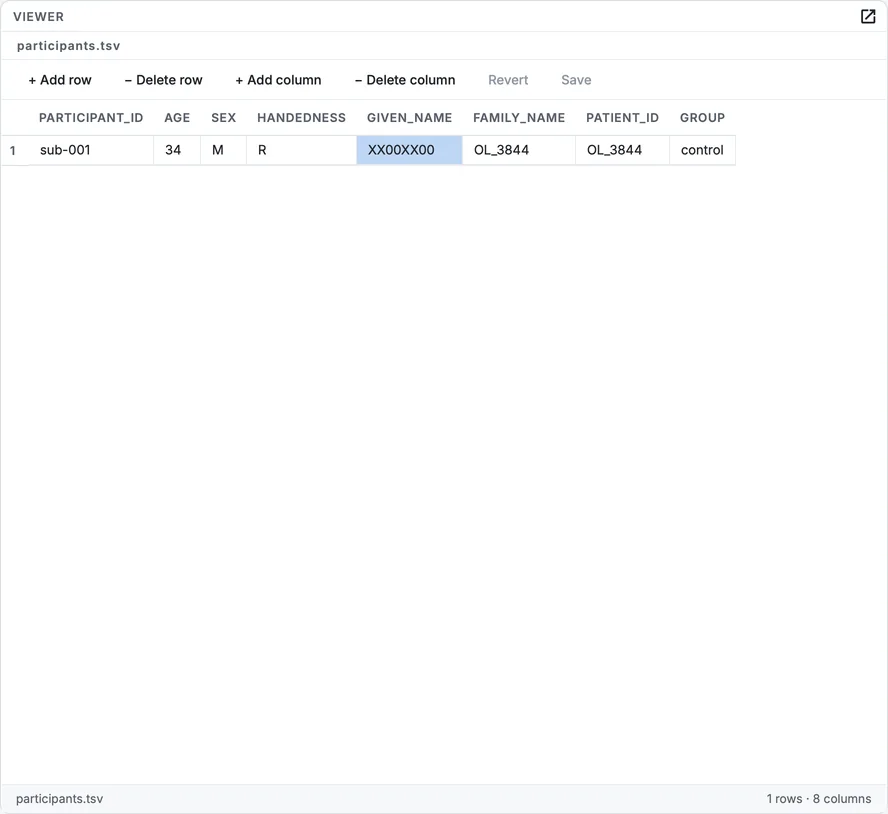Select row number 1

click(x=13, y=151)
